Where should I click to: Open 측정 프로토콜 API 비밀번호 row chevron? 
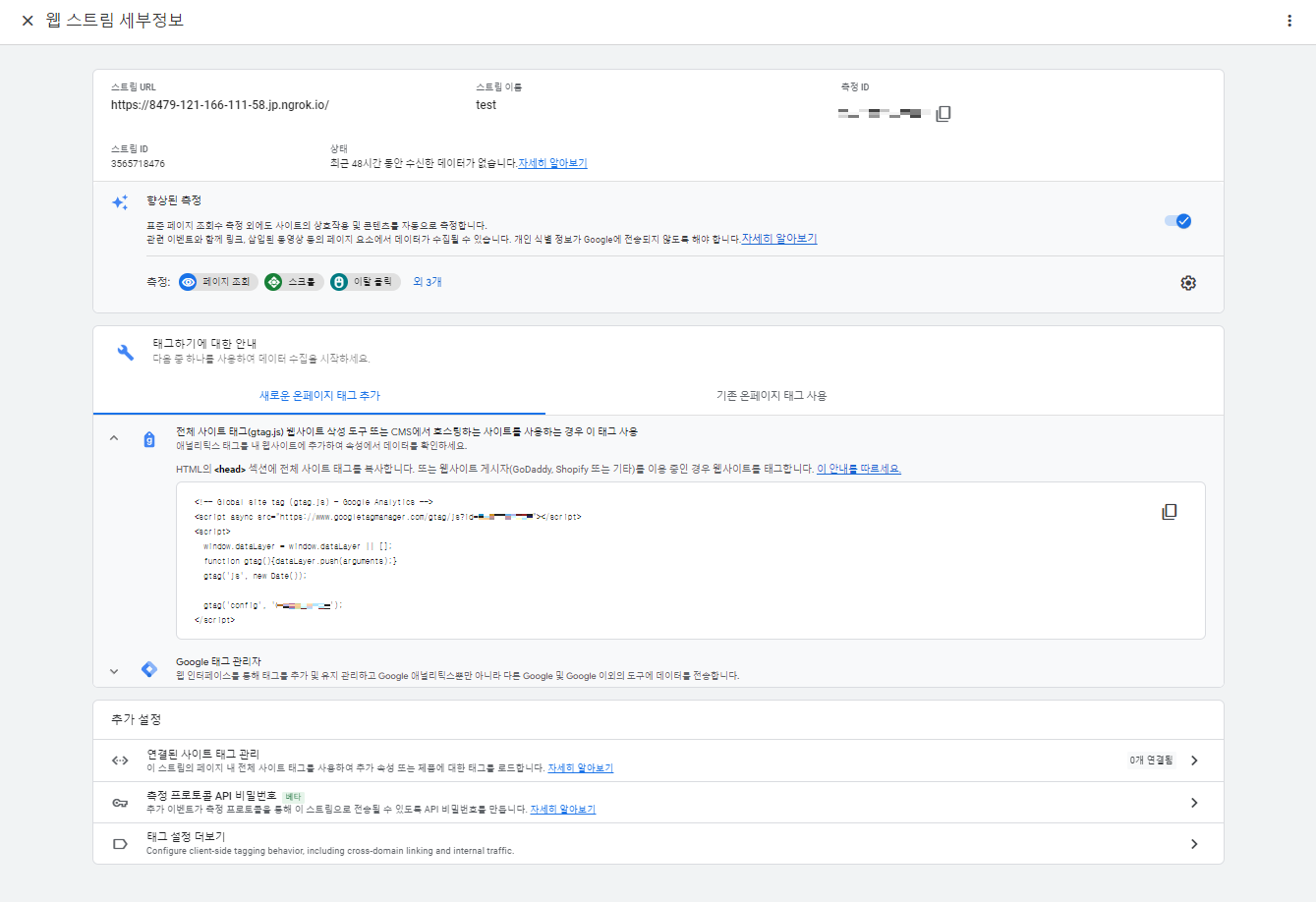point(1194,803)
